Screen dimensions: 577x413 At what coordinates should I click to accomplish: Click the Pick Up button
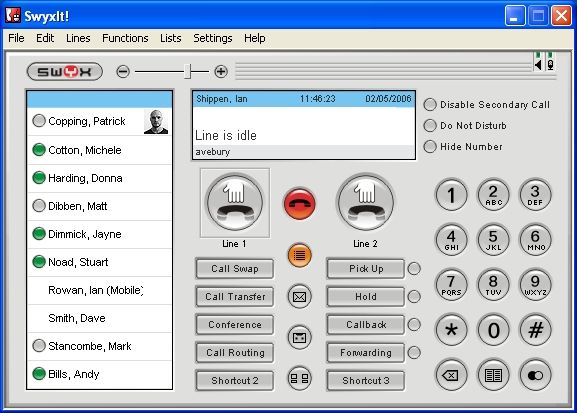coord(366,268)
